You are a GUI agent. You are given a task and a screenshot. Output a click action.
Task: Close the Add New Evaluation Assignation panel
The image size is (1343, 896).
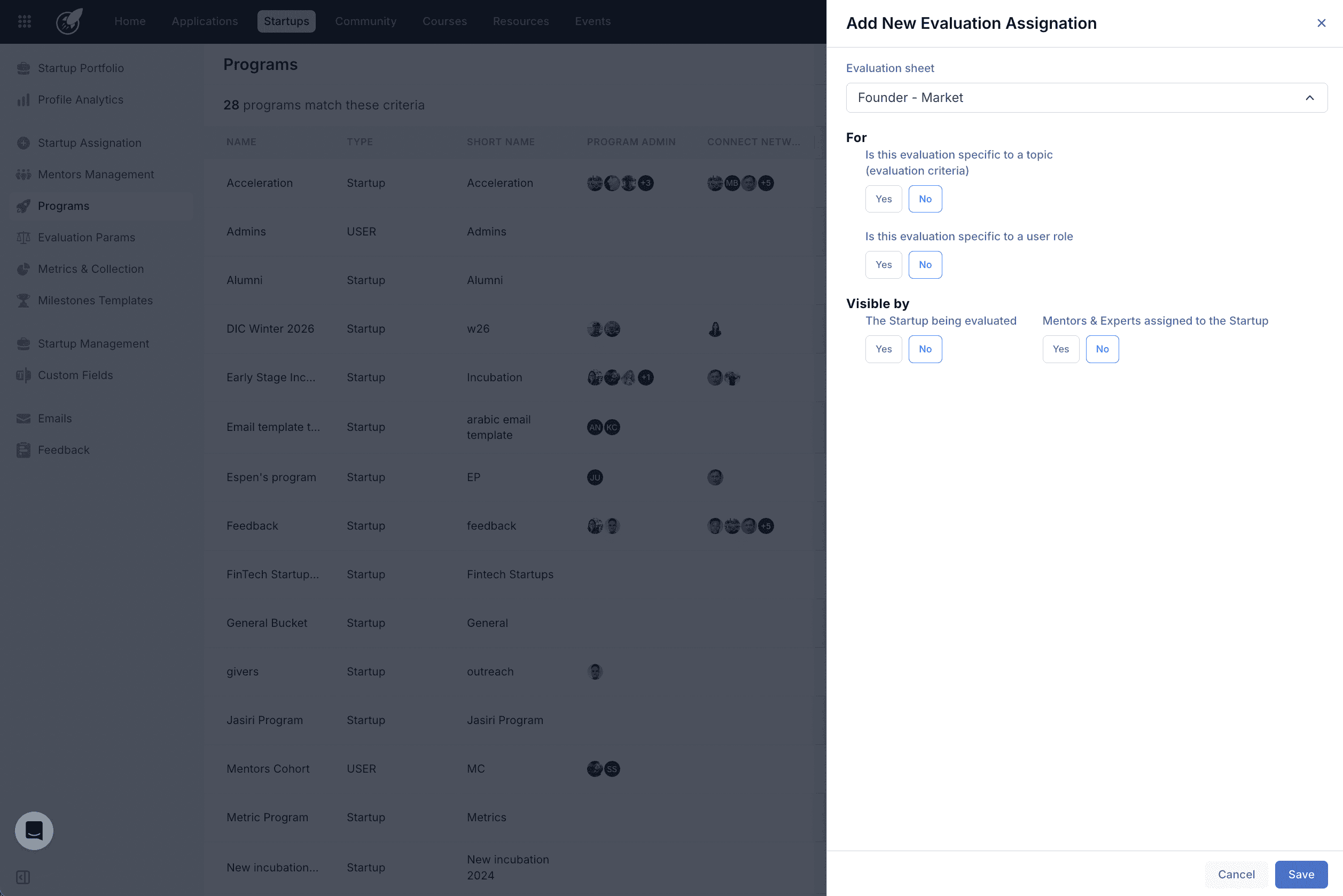[1321, 23]
